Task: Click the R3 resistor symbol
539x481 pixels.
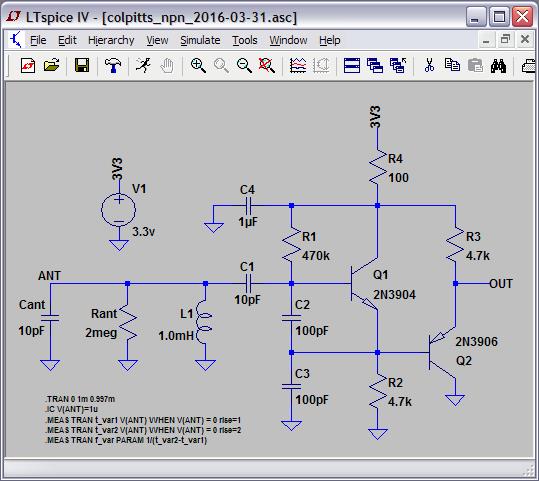Action: tap(455, 245)
